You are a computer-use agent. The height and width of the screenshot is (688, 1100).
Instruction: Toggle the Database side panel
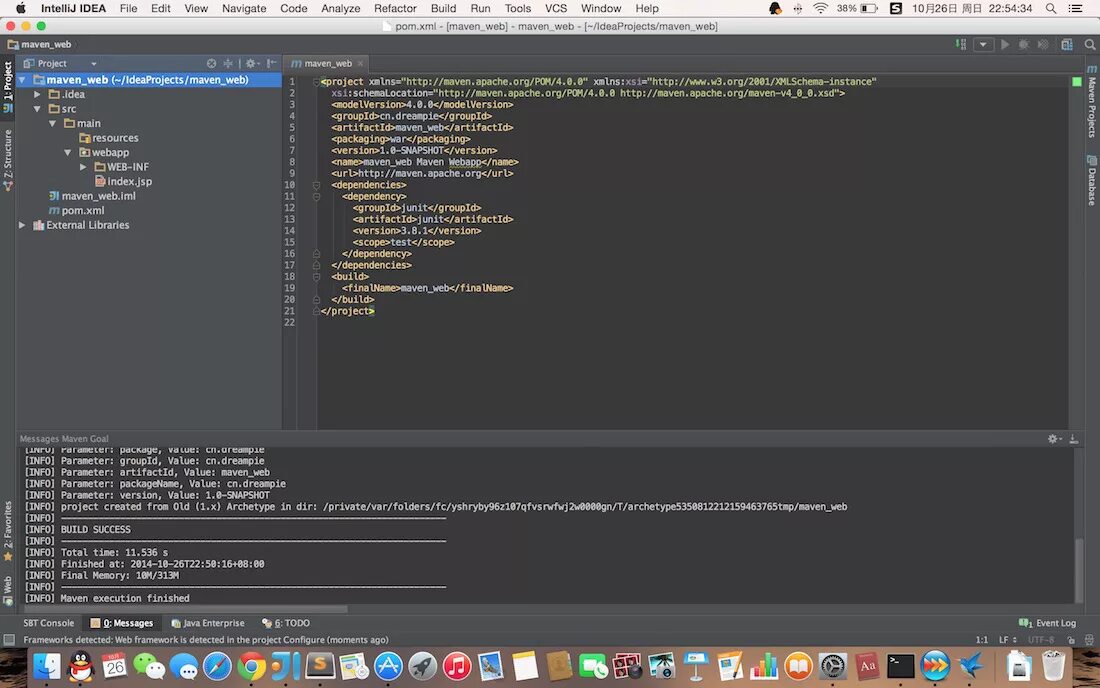[x=1092, y=180]
